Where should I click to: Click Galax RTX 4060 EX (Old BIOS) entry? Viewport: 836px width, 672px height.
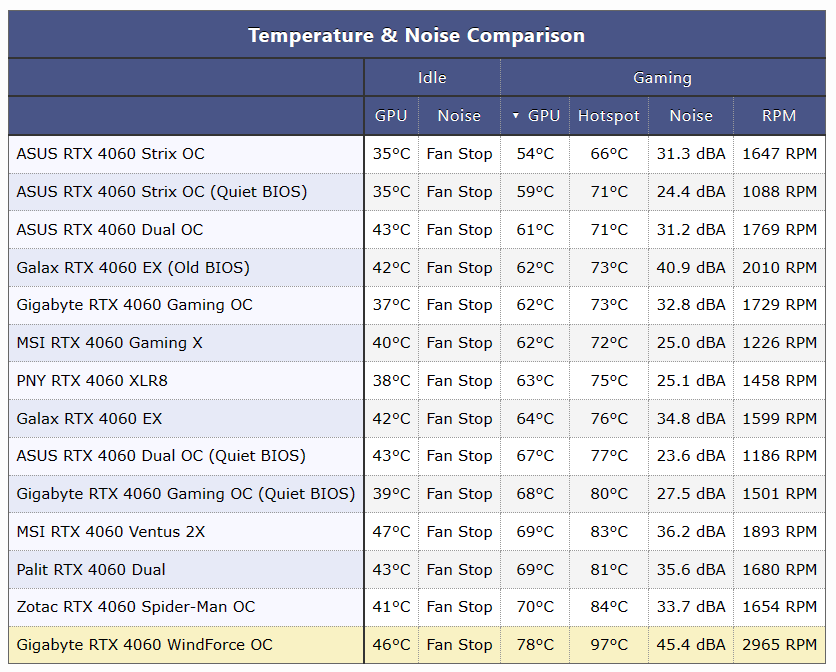coord(133,268)
